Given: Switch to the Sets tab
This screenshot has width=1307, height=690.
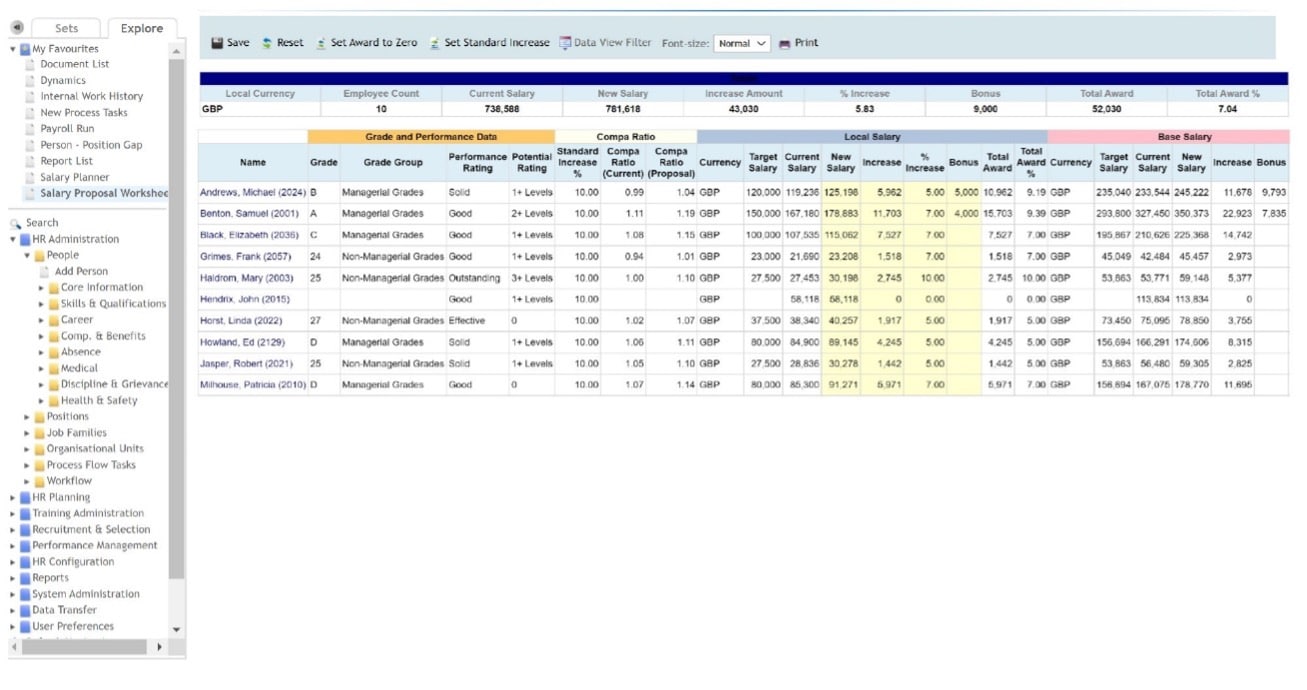Looking at the screenshot, I should [x=67, y=27].
